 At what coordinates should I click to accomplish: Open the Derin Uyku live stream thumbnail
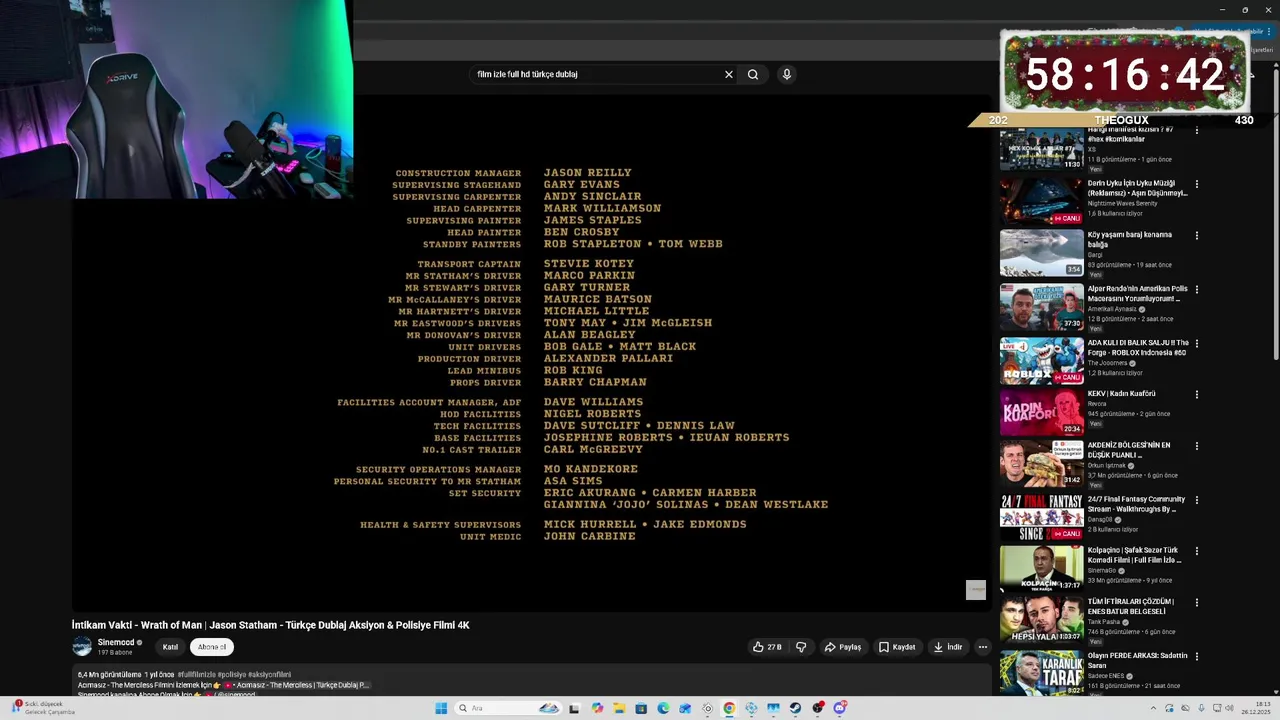click(x=1041, y=202)
